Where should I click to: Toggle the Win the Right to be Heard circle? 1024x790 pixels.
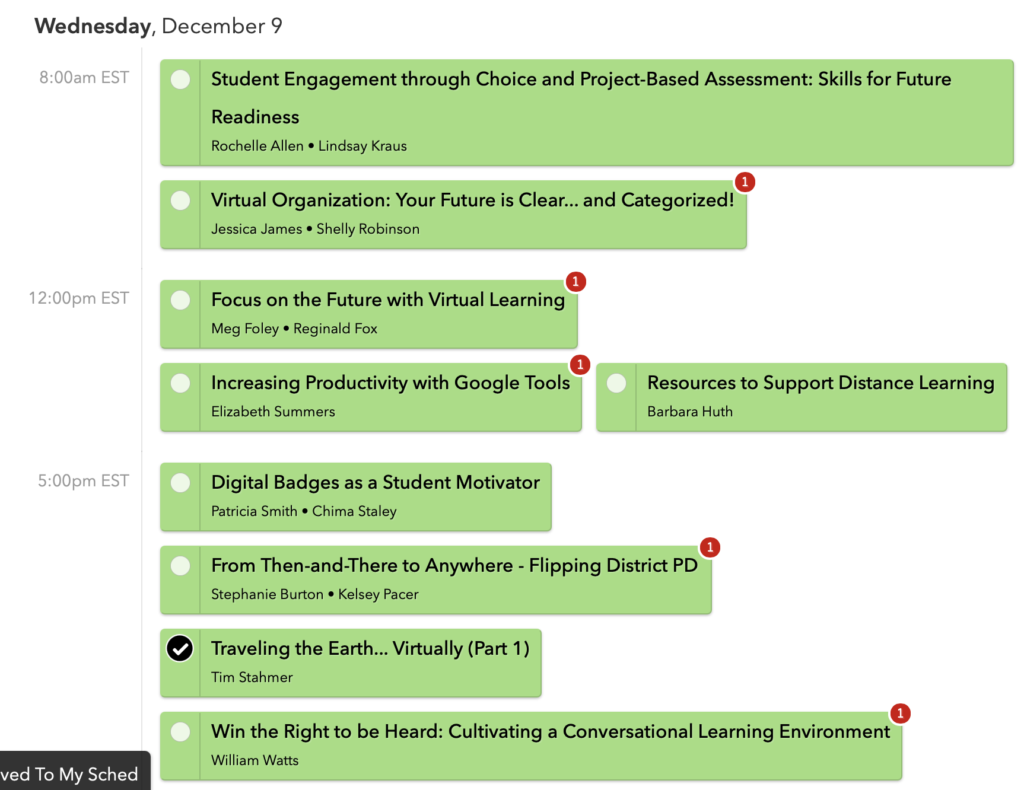tap(180, 732)
